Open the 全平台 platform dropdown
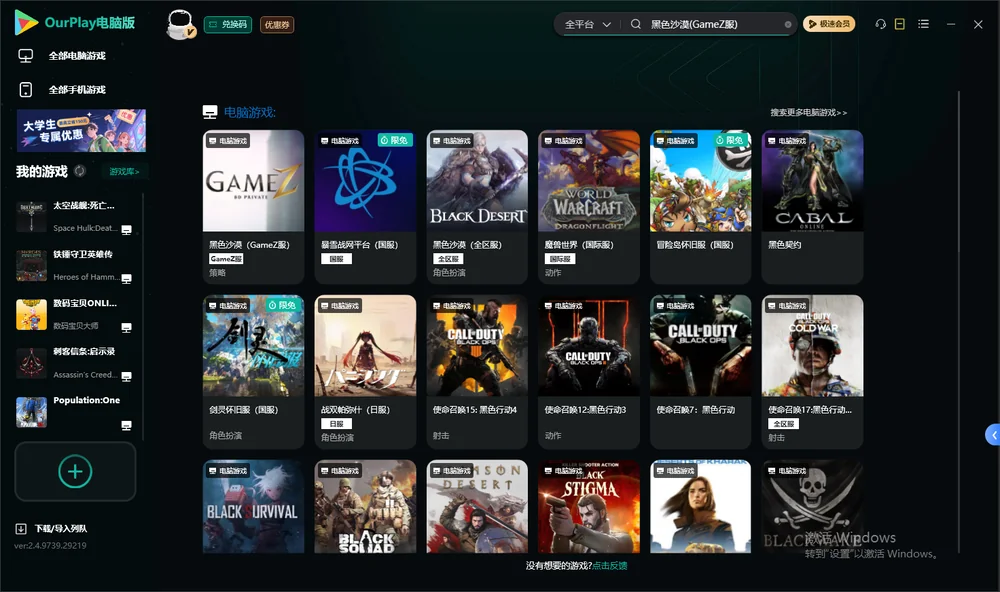 point(587,24)
